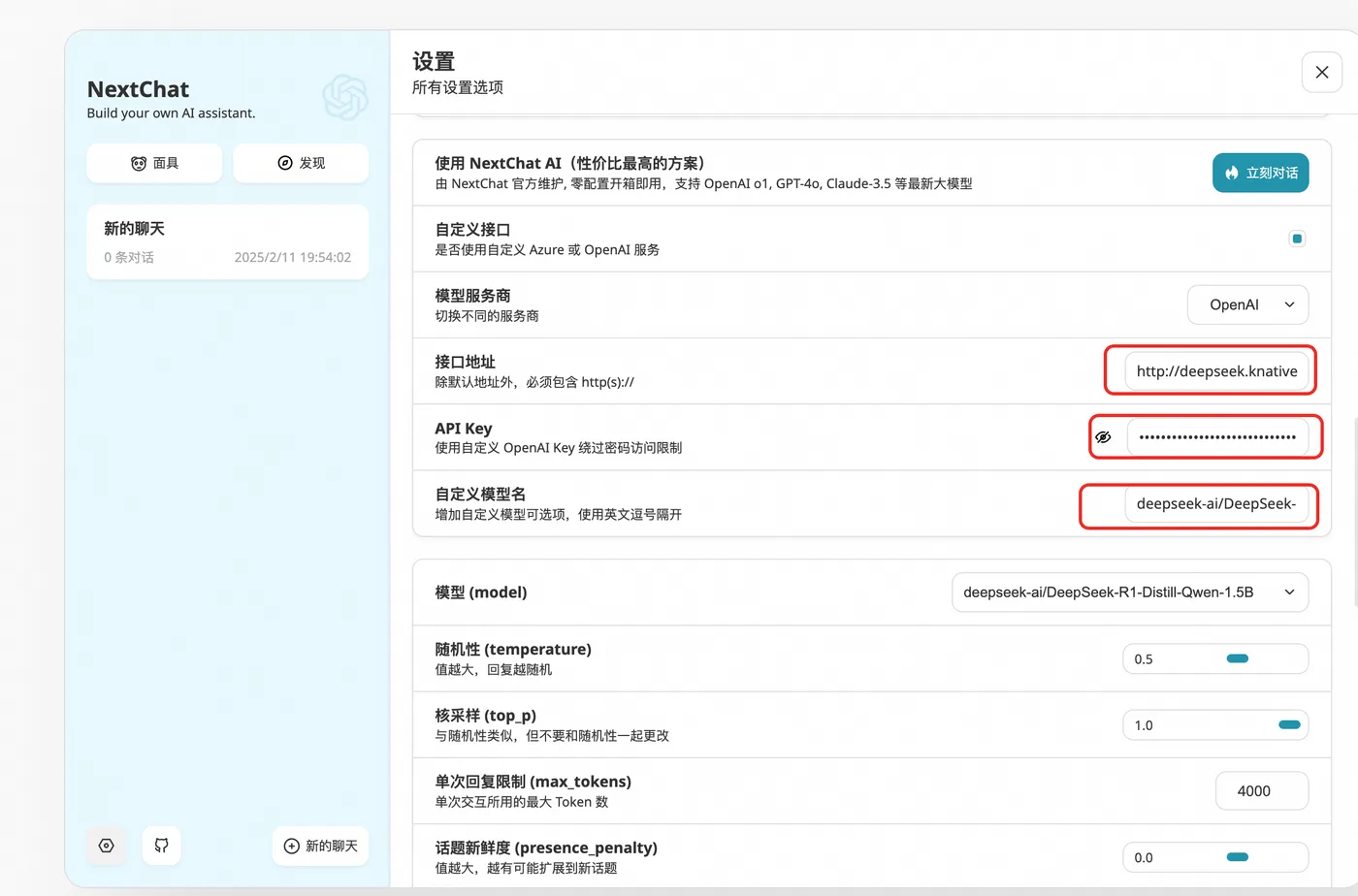The height and width of the screenshot is (896, 1358).
Task: Click the 所有设置选项 subtitle text
Action: tap(458, 87)
